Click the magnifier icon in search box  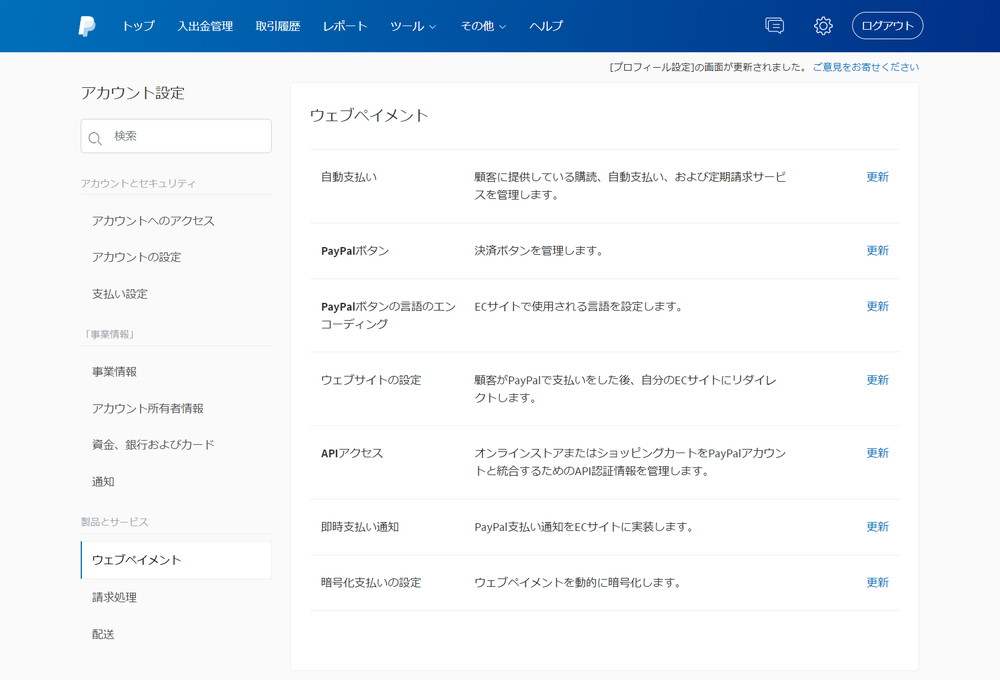click(x=95, y=138)
